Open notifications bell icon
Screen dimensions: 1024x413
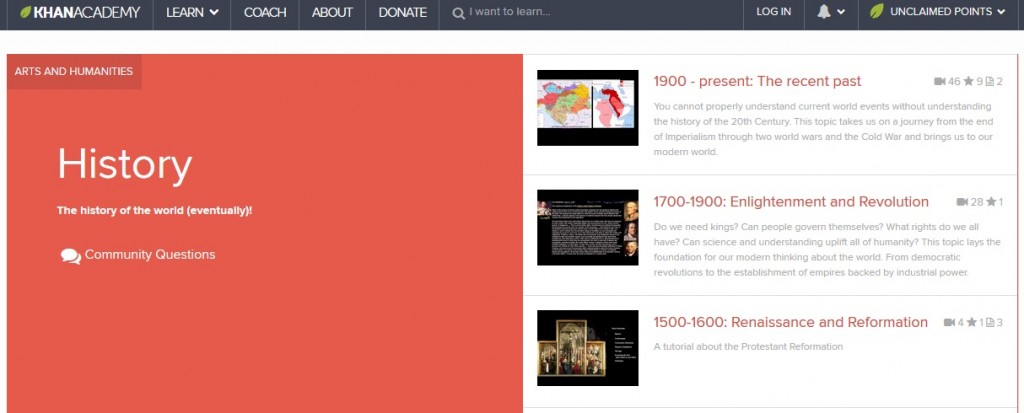(824, 12)
